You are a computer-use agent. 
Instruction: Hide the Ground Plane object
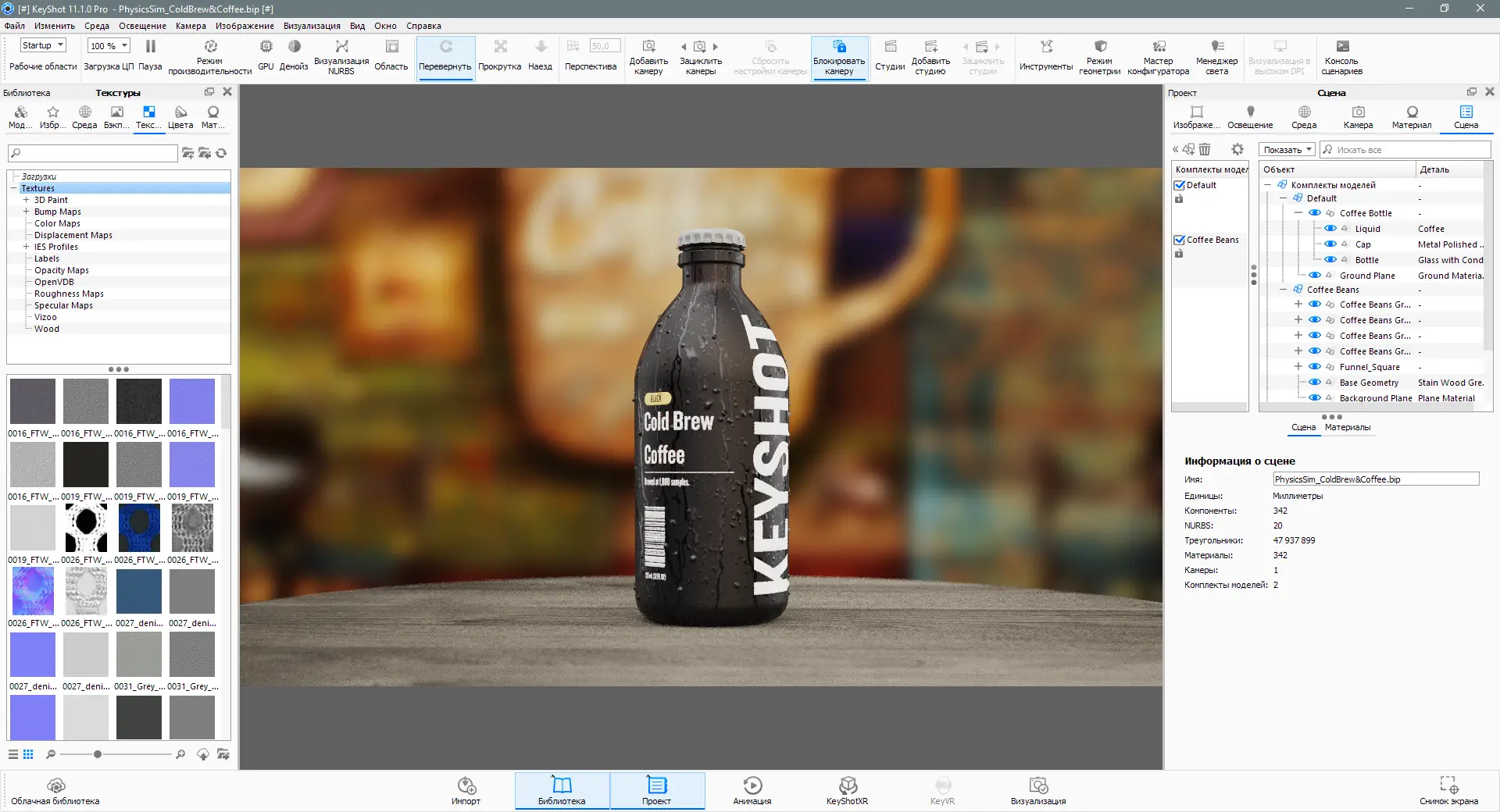pyautogui.click(x=1315, y=276)
